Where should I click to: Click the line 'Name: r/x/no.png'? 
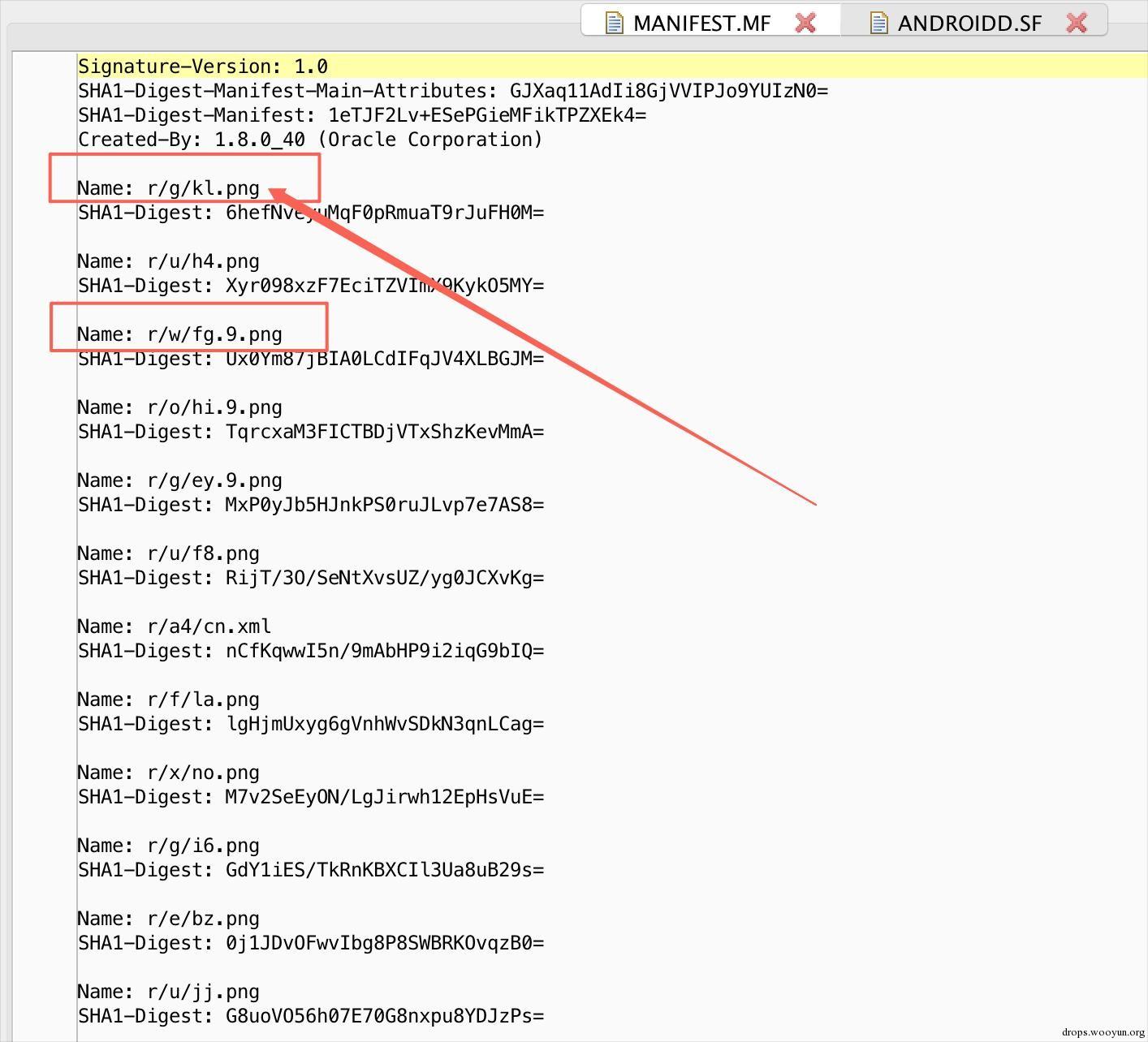point(169,773)
